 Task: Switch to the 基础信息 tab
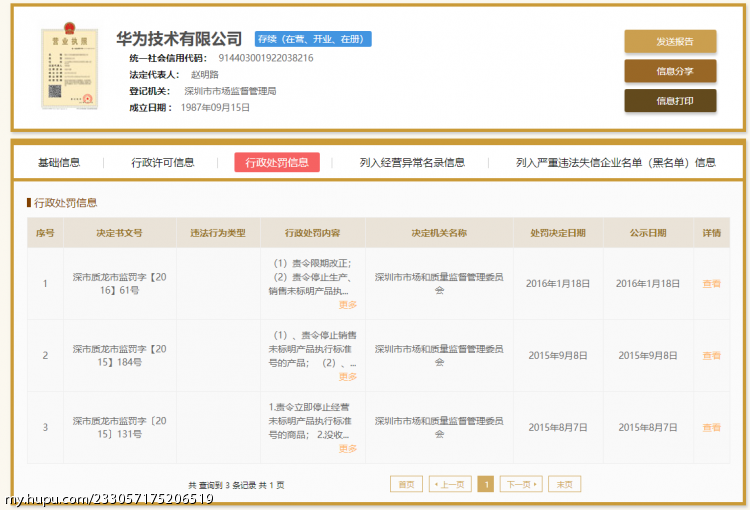coord(59,163)
